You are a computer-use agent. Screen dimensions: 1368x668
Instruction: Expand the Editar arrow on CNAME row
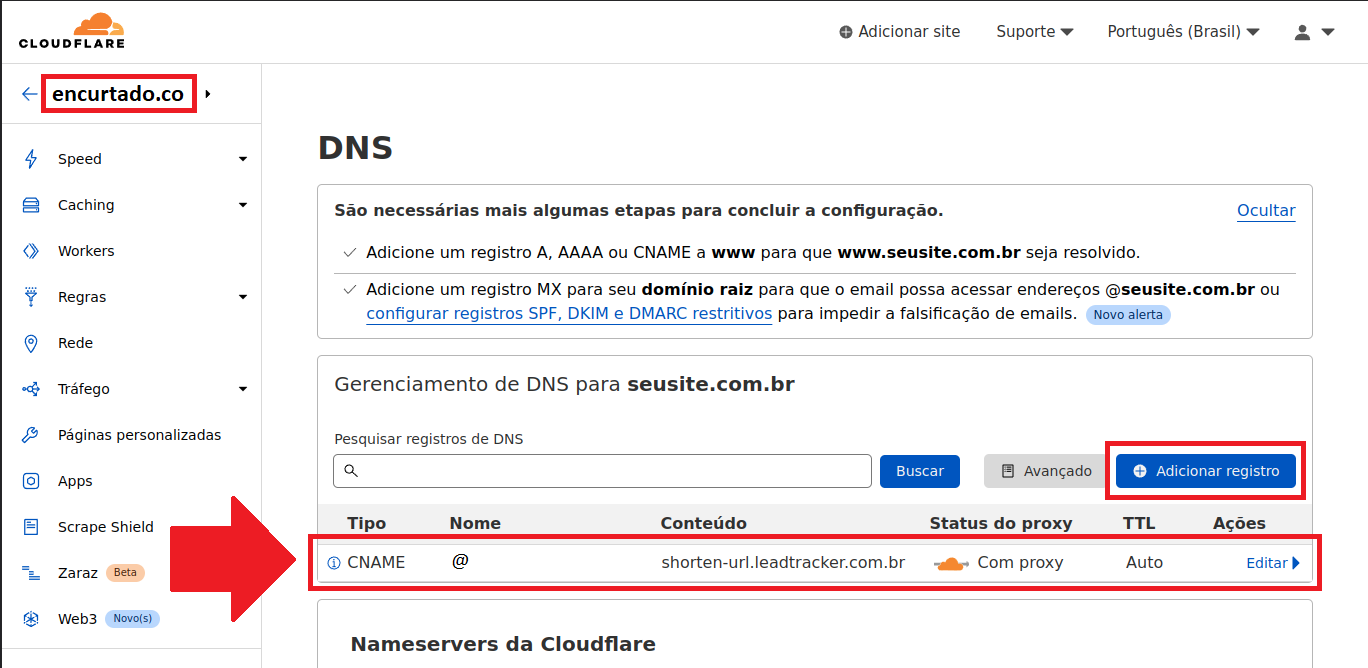click(1296, 563)
